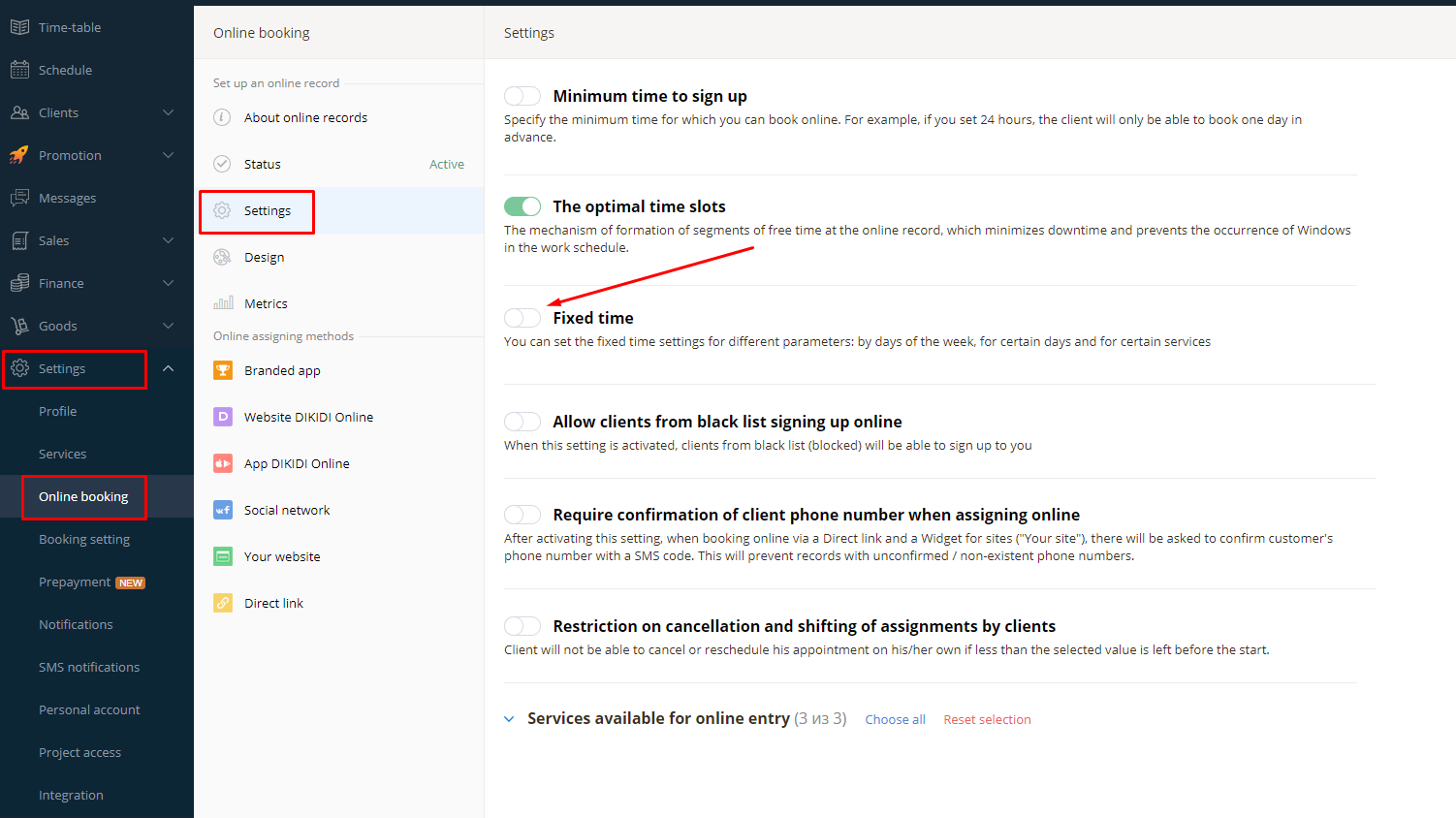Click the Goods bottle icon
This screenshot has width=1456, height=818.
click(x=19, y=326)
